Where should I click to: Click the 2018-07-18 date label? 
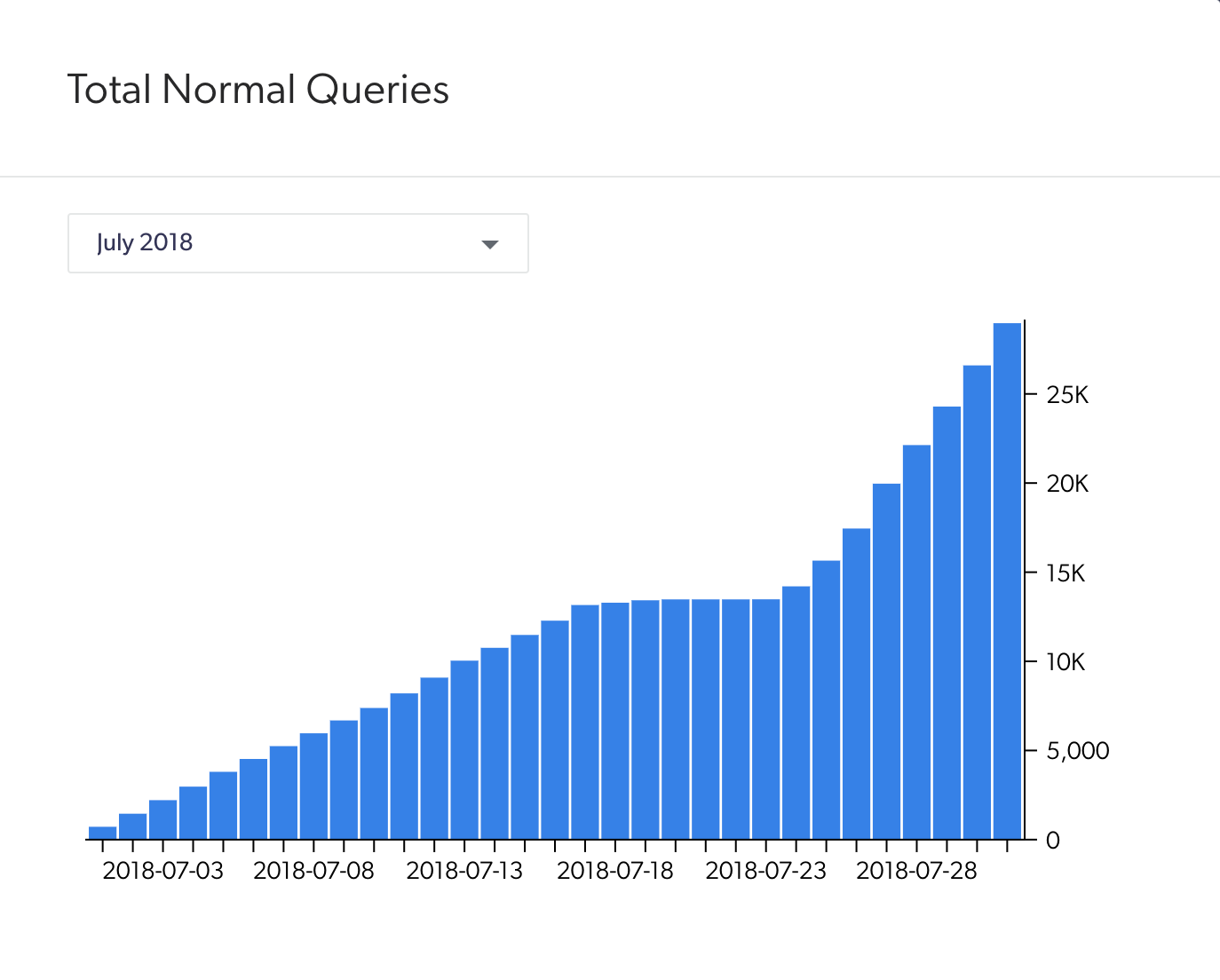[x=615, y=871]
